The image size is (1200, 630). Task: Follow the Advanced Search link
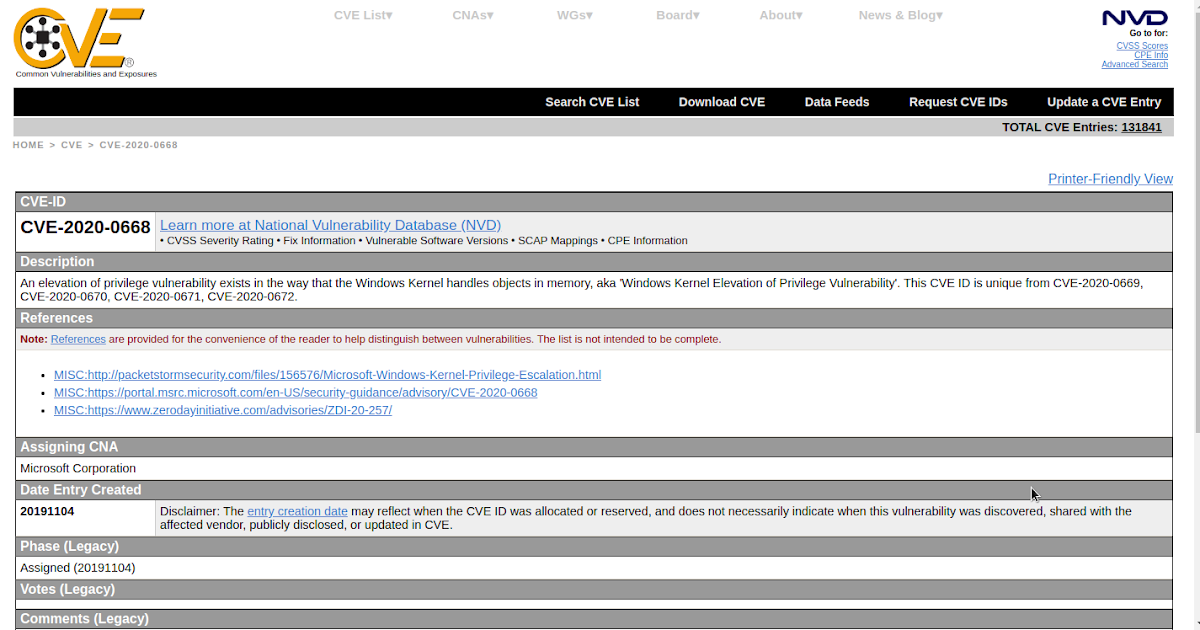pyautogui.click(x=1134, y=63)
